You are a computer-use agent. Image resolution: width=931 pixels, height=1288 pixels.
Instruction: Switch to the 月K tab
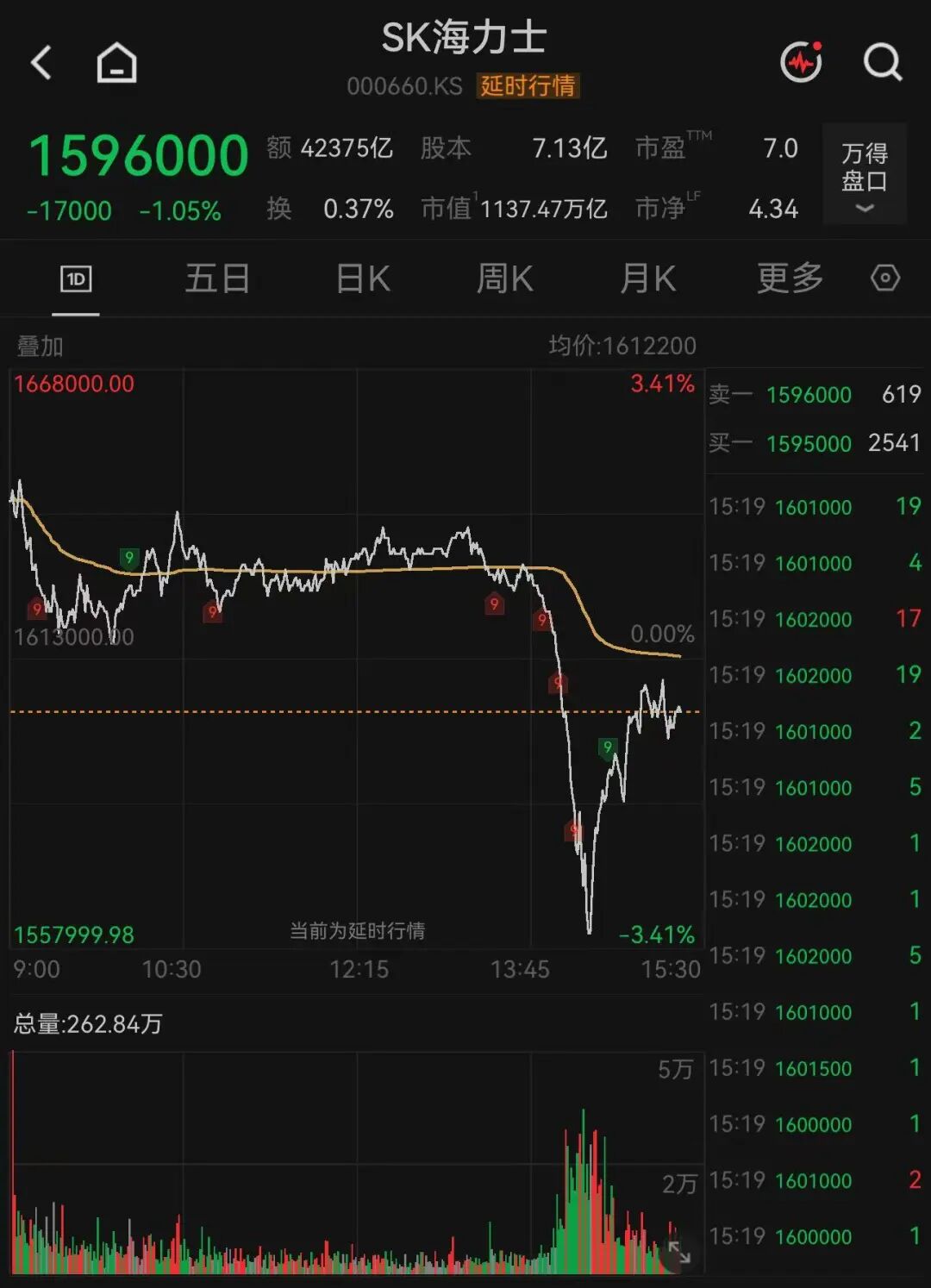click(648, 278)
